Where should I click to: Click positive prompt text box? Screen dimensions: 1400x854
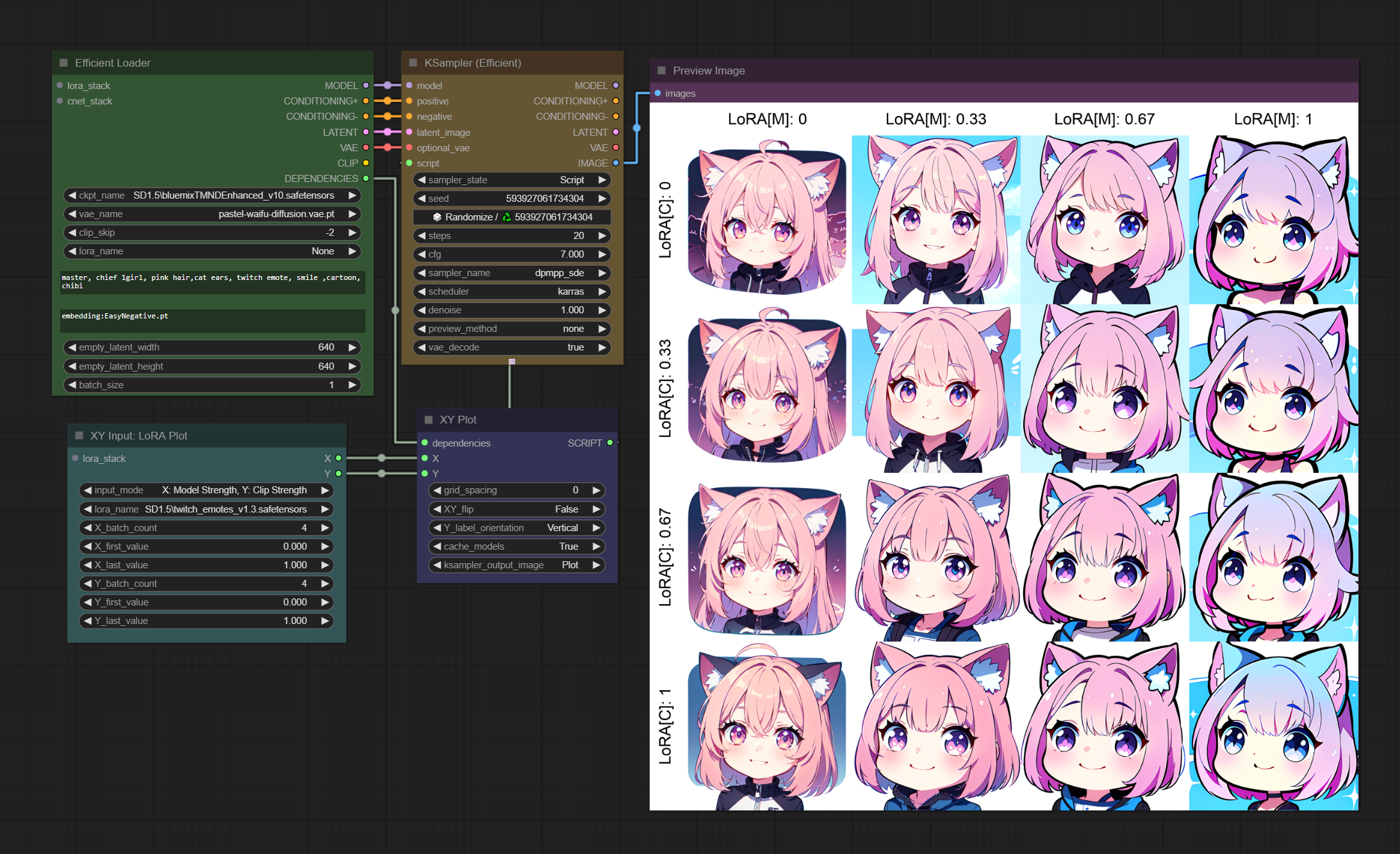[212, 282]
